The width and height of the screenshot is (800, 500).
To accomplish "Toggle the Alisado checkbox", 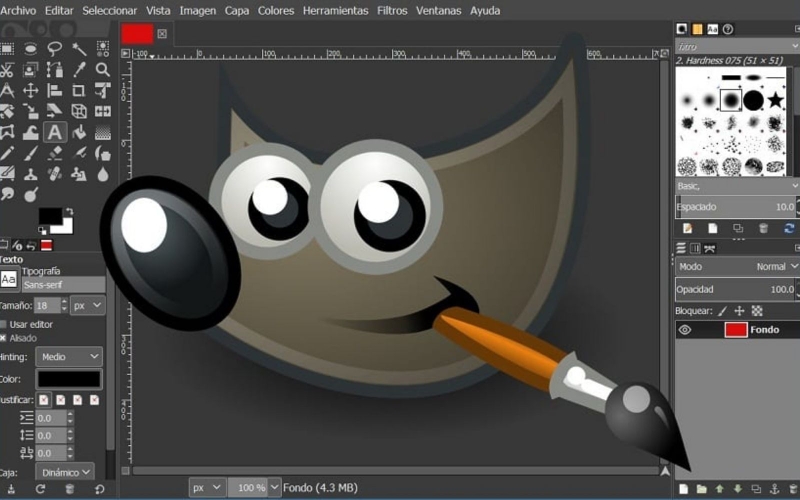I will click(4, 338).
